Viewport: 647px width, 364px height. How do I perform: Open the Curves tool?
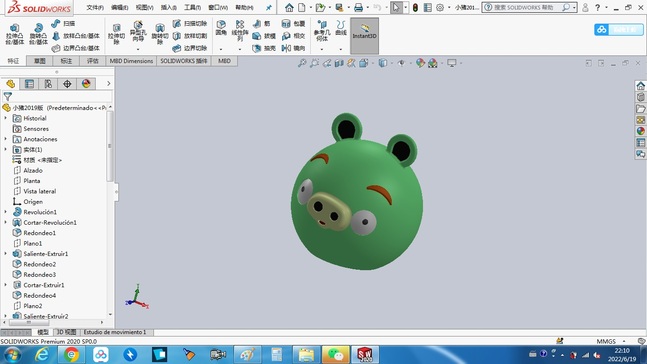pos(341,28)
